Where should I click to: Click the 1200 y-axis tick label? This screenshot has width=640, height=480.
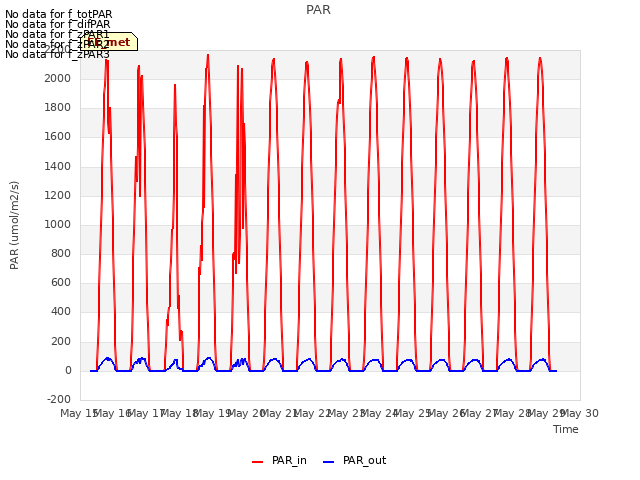coord(58,195)
